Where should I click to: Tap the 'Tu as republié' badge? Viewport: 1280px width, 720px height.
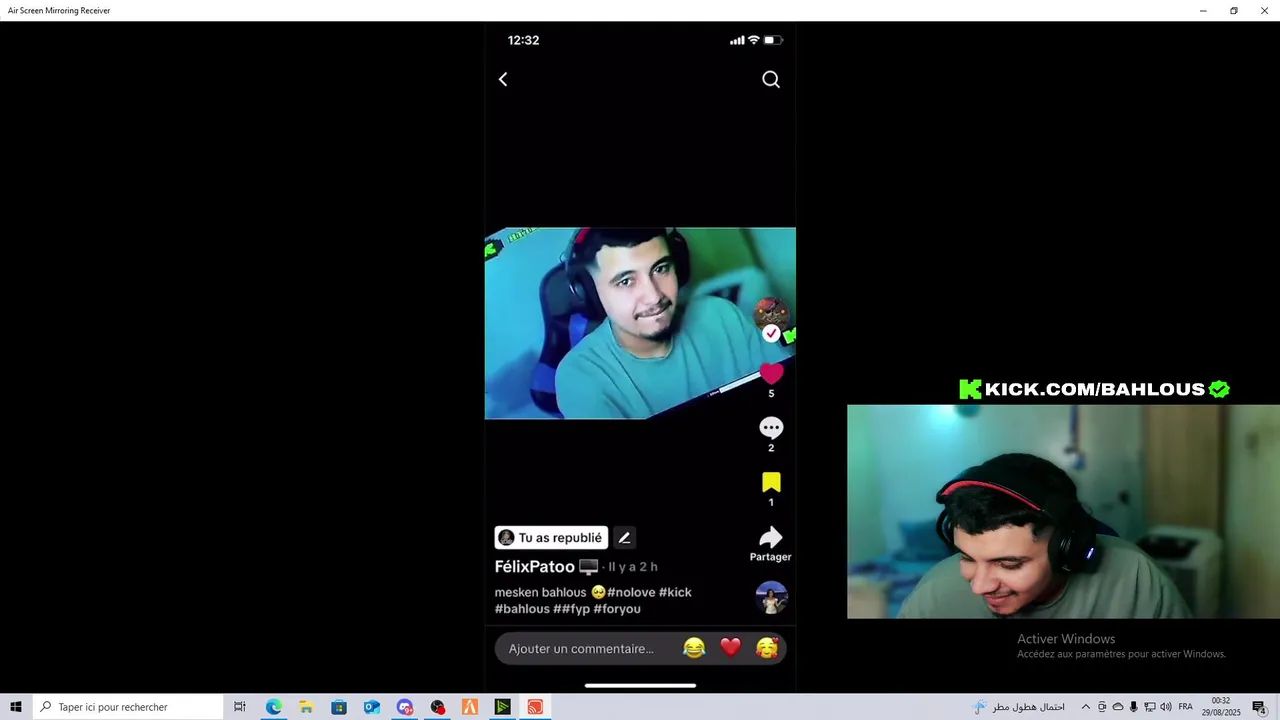[551, 538]
